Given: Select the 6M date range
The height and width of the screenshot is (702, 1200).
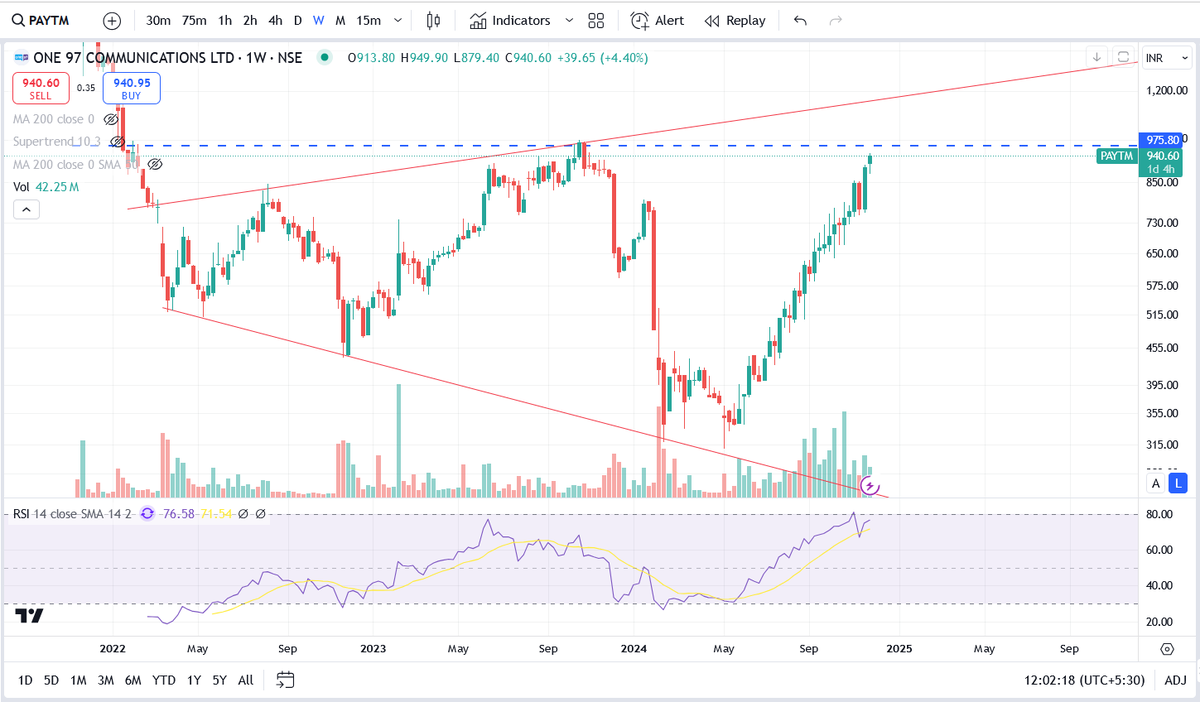Looking at the screenshot, I should (x=133, y=680).
